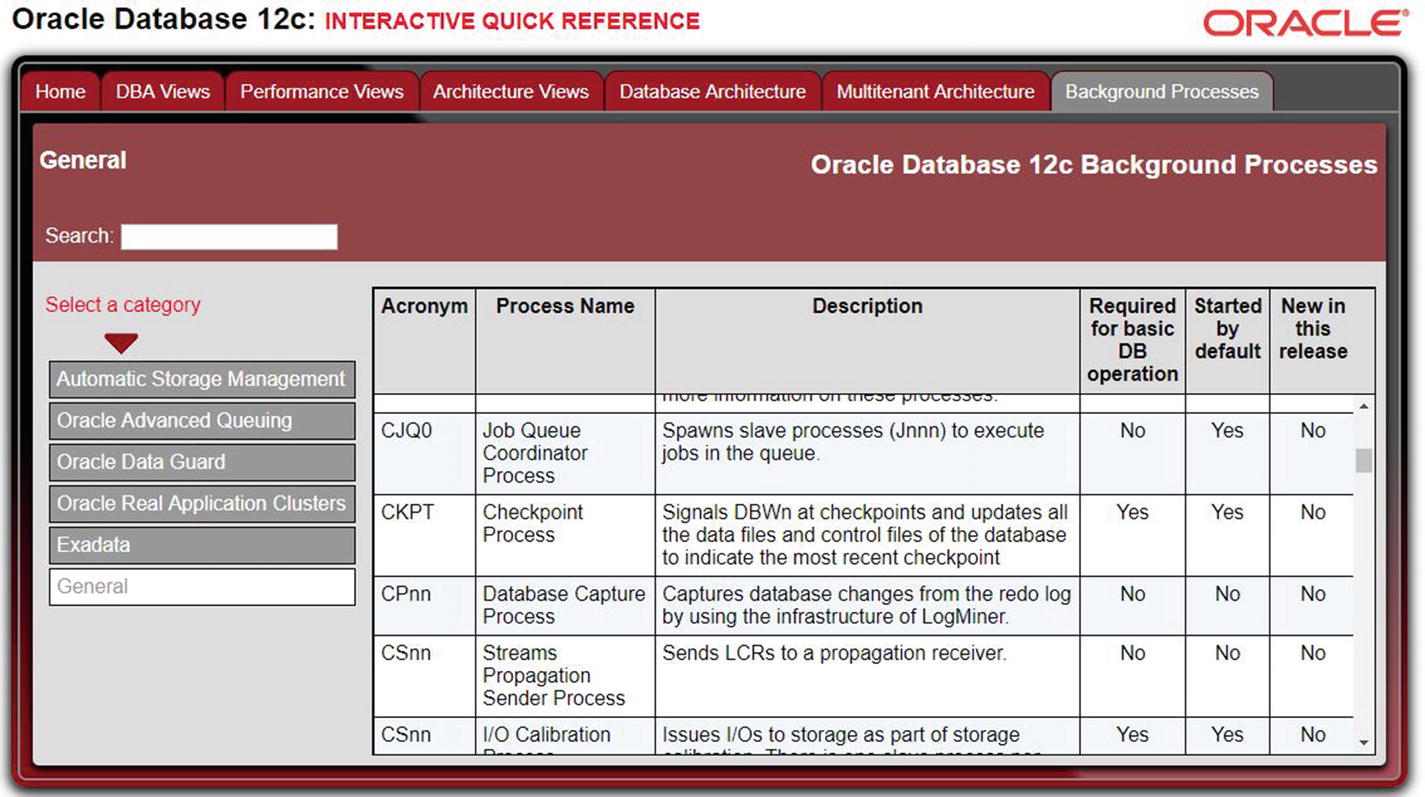1425x797 pixels.
Task: Click the Acronym column header
Action: click(x=424, y=341)
